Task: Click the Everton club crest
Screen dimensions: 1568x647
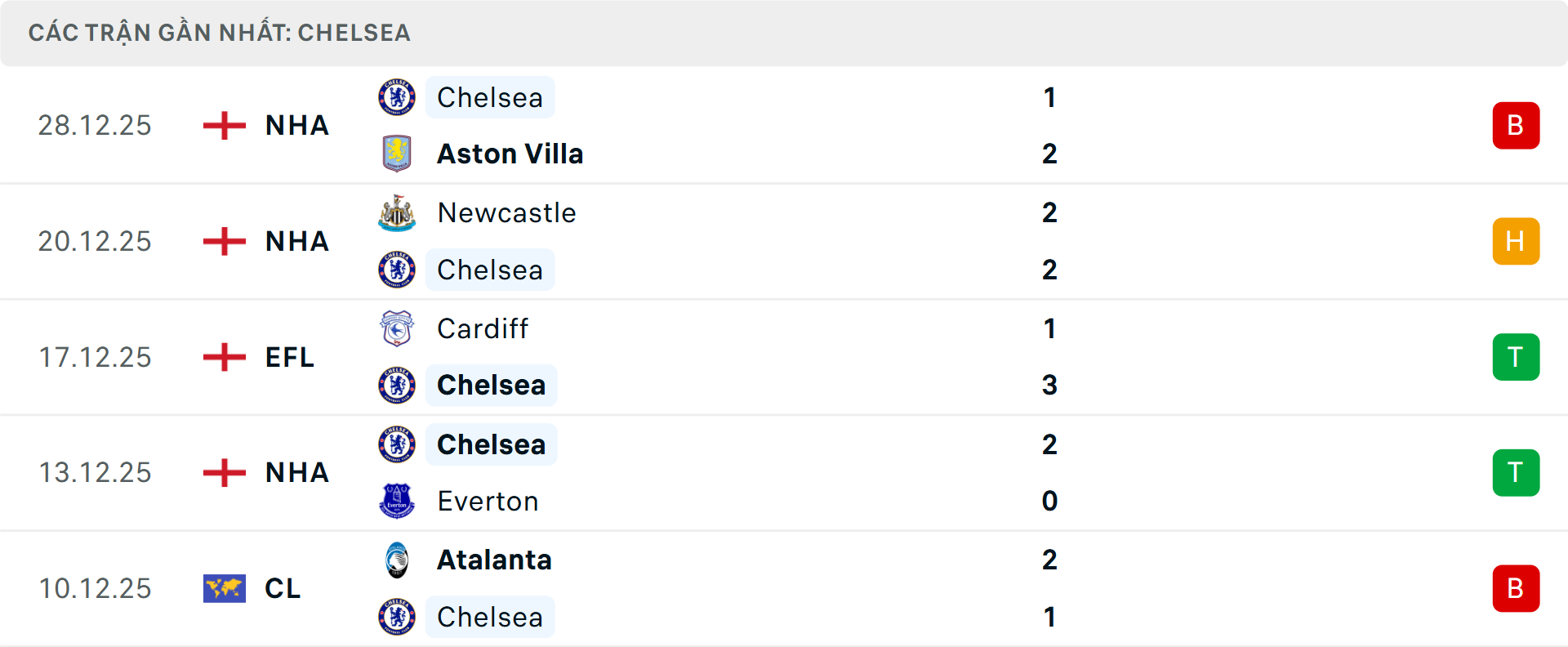Action: click(397, 501)
